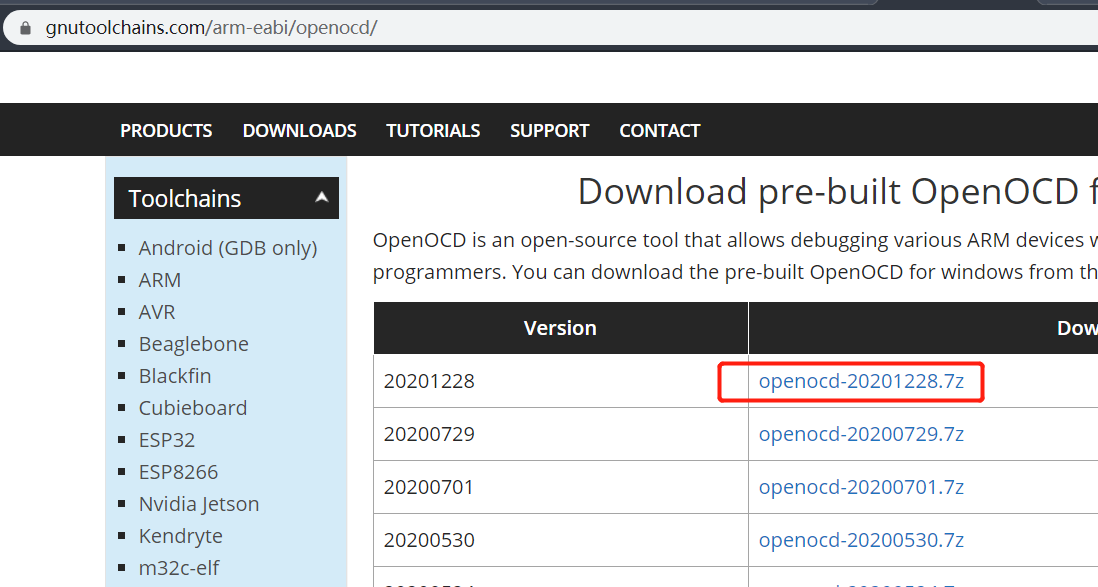Viewport: 1098px width, 587px height.
Task: Collapse the Toolchains sidebar section
Action: (x=322, y=198)
